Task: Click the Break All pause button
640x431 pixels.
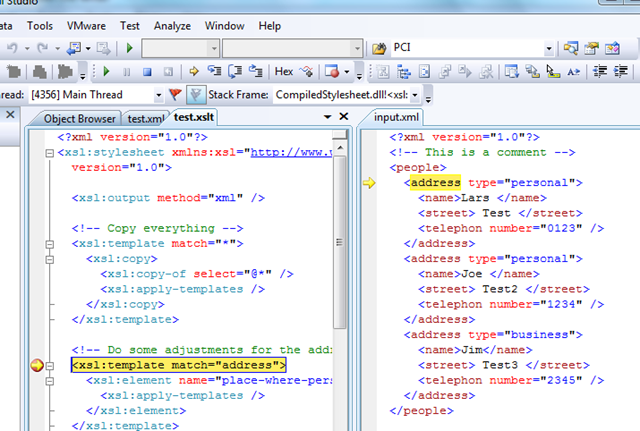Action: coord(127,72)
